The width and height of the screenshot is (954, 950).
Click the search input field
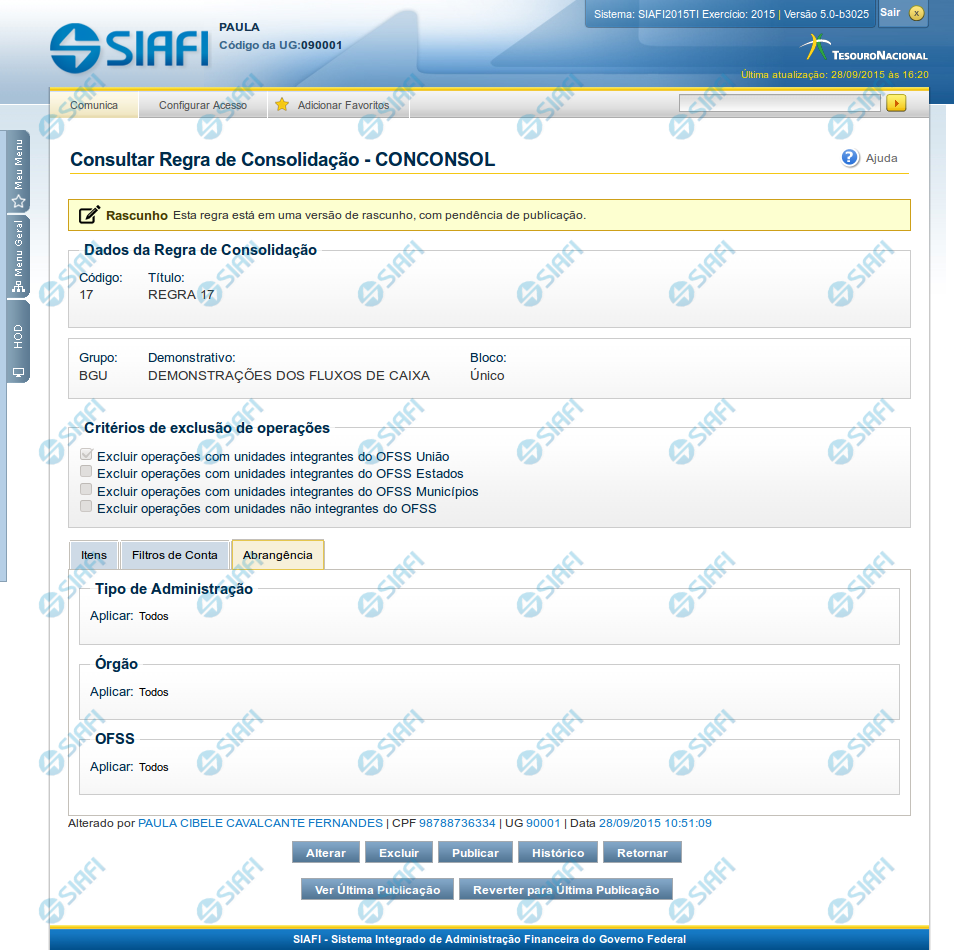pyautogui.click(x=779, y=103)
